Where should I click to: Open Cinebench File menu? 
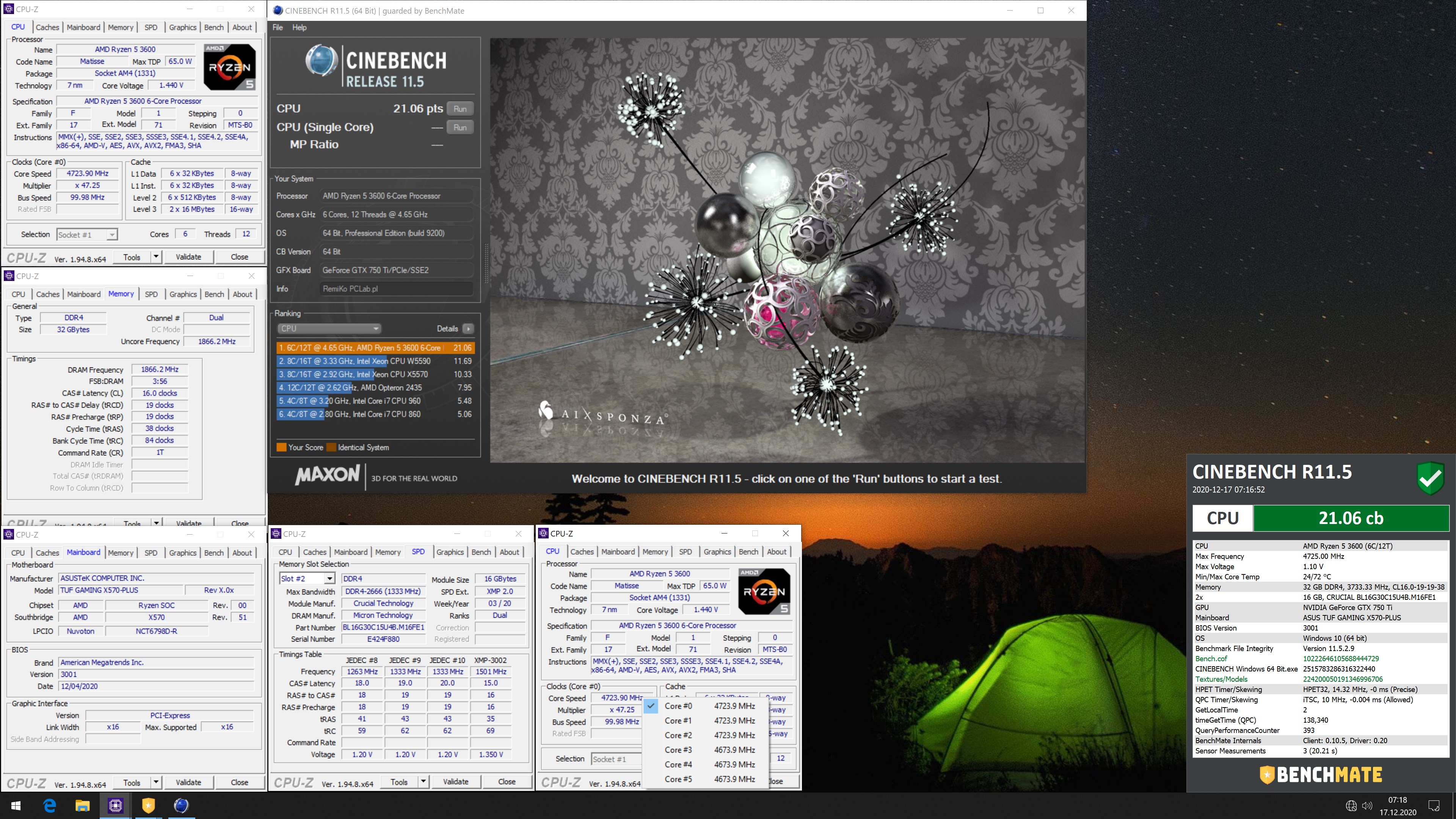pos(278,27)
